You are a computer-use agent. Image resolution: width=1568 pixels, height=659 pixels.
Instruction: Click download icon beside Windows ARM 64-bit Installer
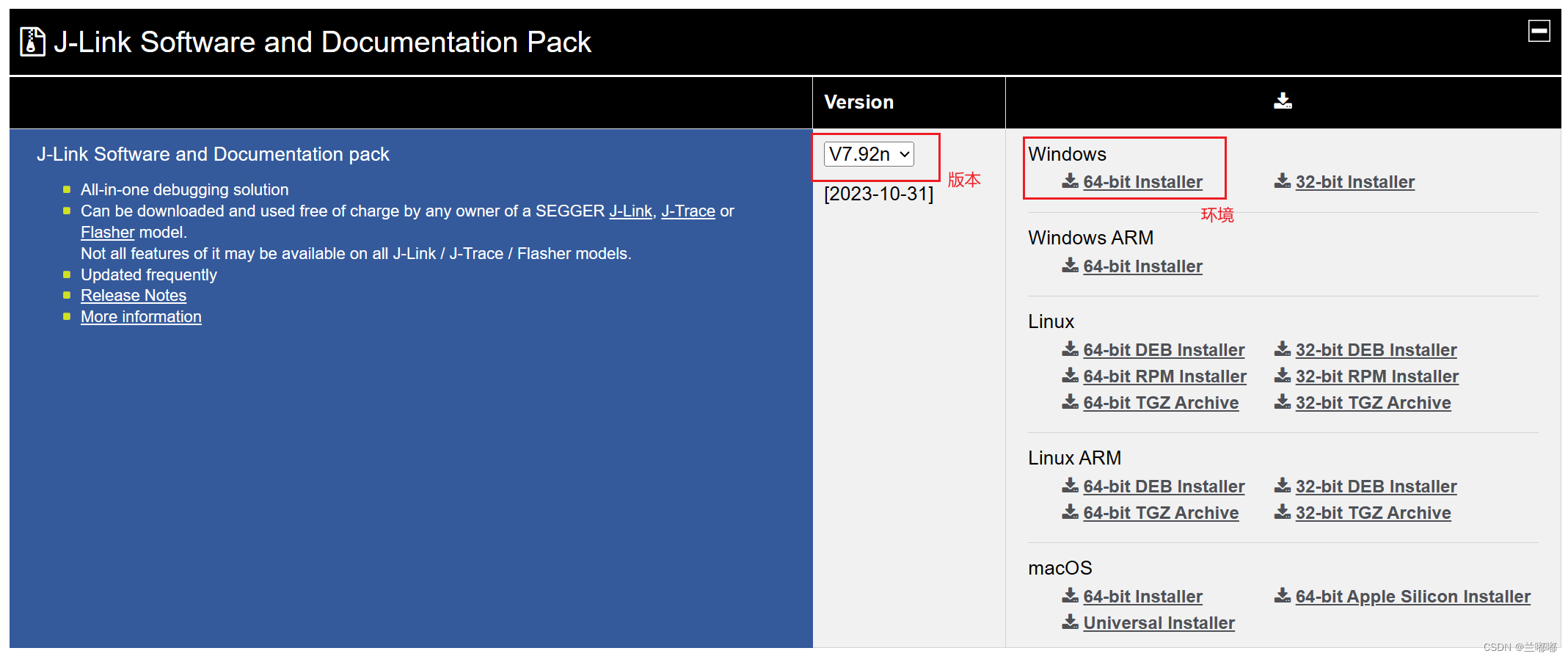tap(1071, 265)
